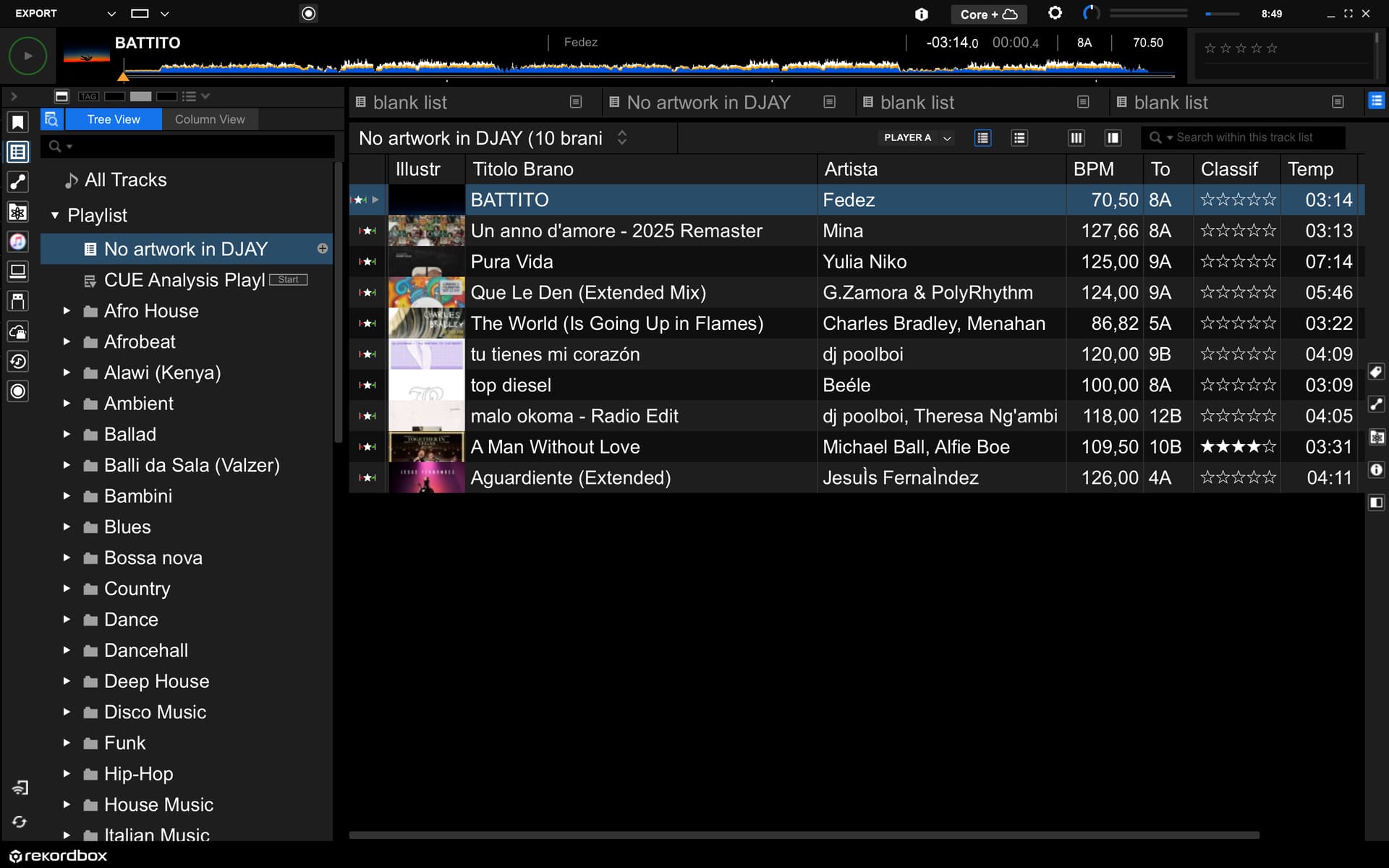The image size is (1389, 868).
Task: Open the Explorer computer icon in sidebar
Action: (x=18, y=271)
